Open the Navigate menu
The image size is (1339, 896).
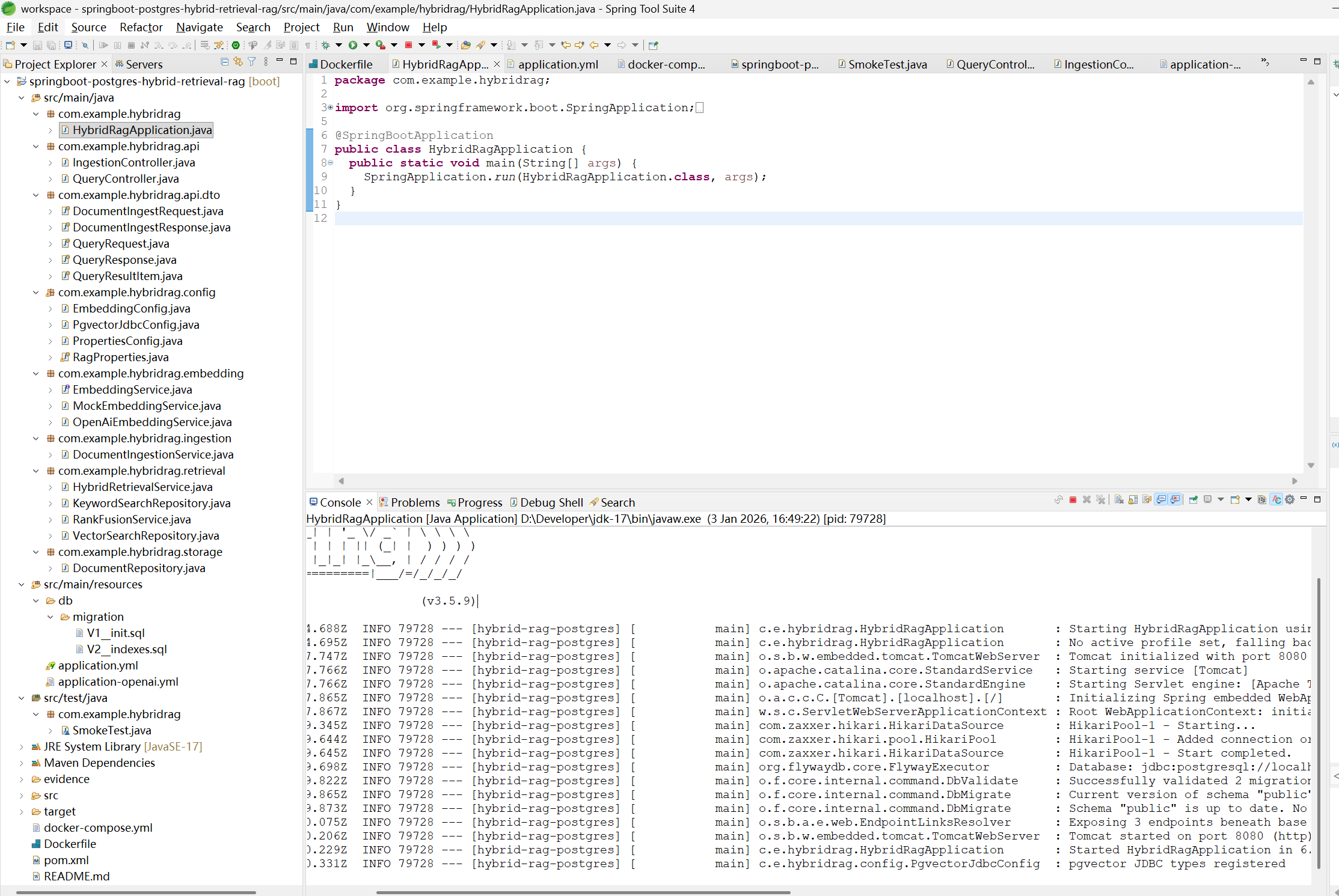(199, 27)
